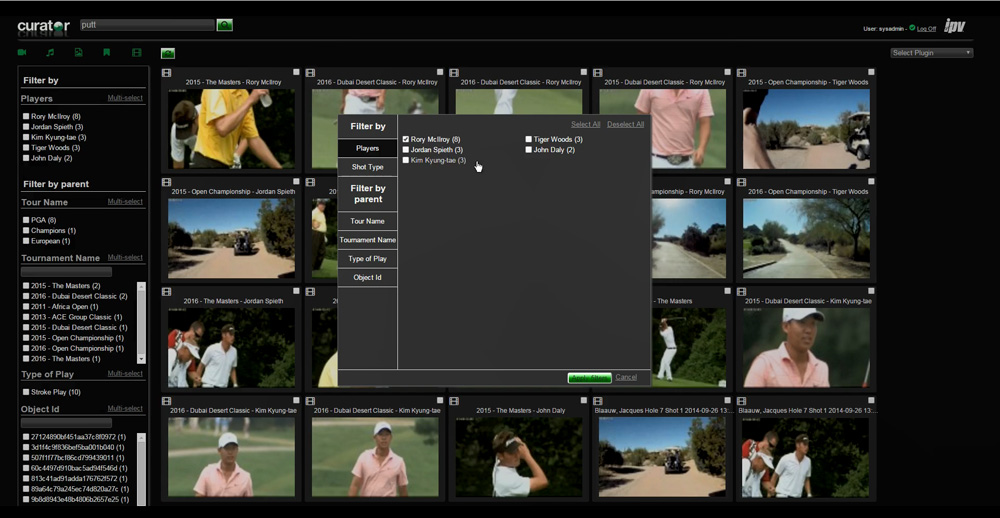The width and height of the screenshot is (1000, 518).
Task: Click the bookmark icon in toolbar
Action: (107, 52)
